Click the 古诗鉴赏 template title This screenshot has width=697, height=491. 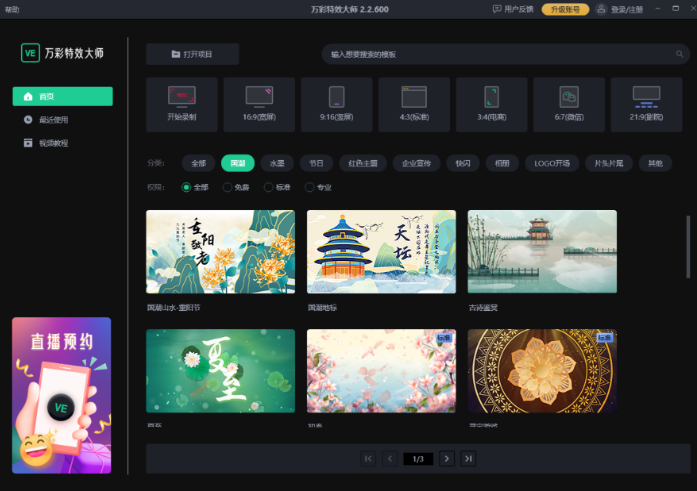pyautogui.click(x=483, y=307)
